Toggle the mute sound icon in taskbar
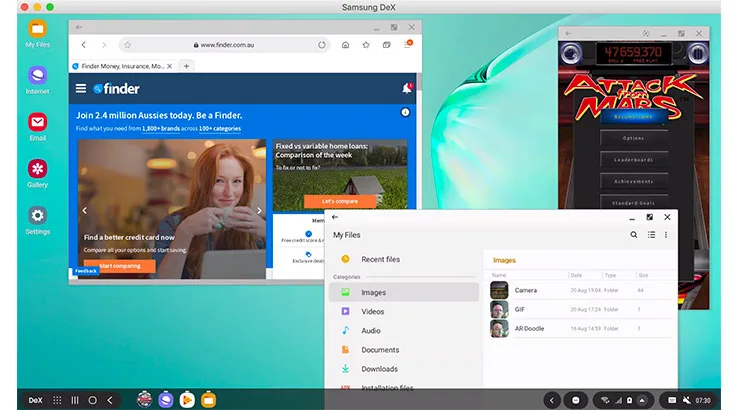This screenshot has height=410, width=738. [687, 399]
